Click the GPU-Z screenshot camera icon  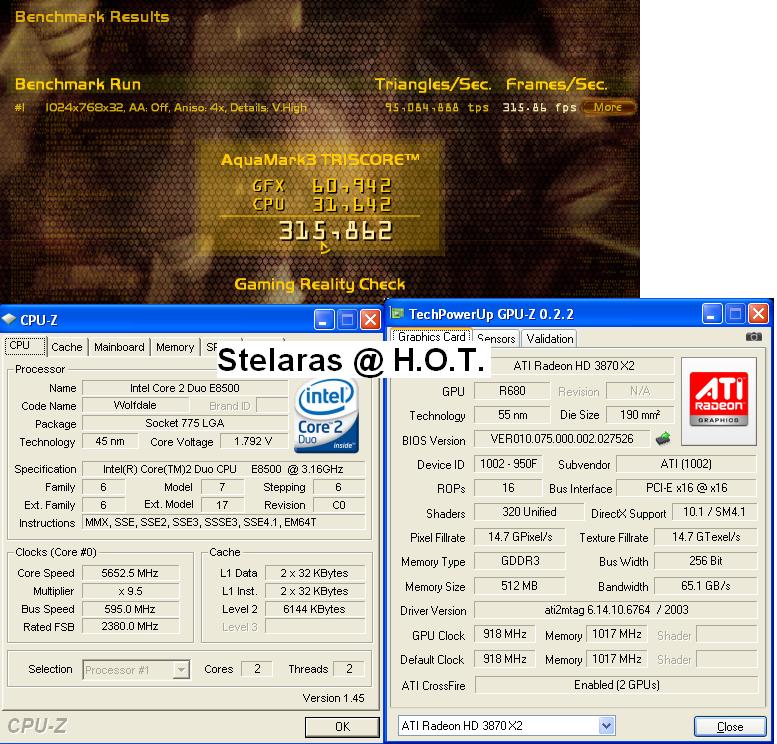coord(754,337)
